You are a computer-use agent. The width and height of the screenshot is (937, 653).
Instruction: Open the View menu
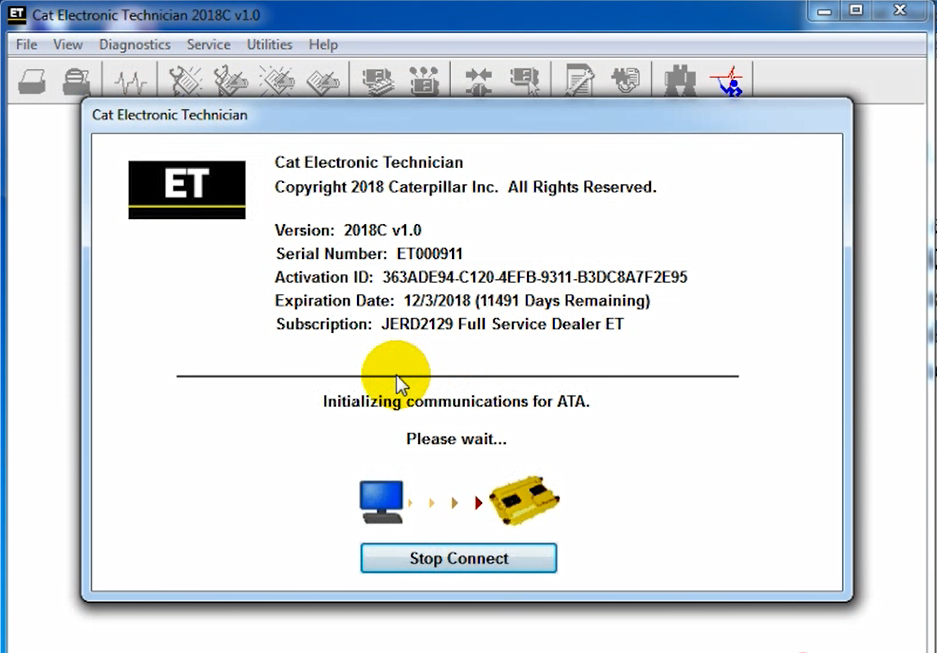pos(68,45)
